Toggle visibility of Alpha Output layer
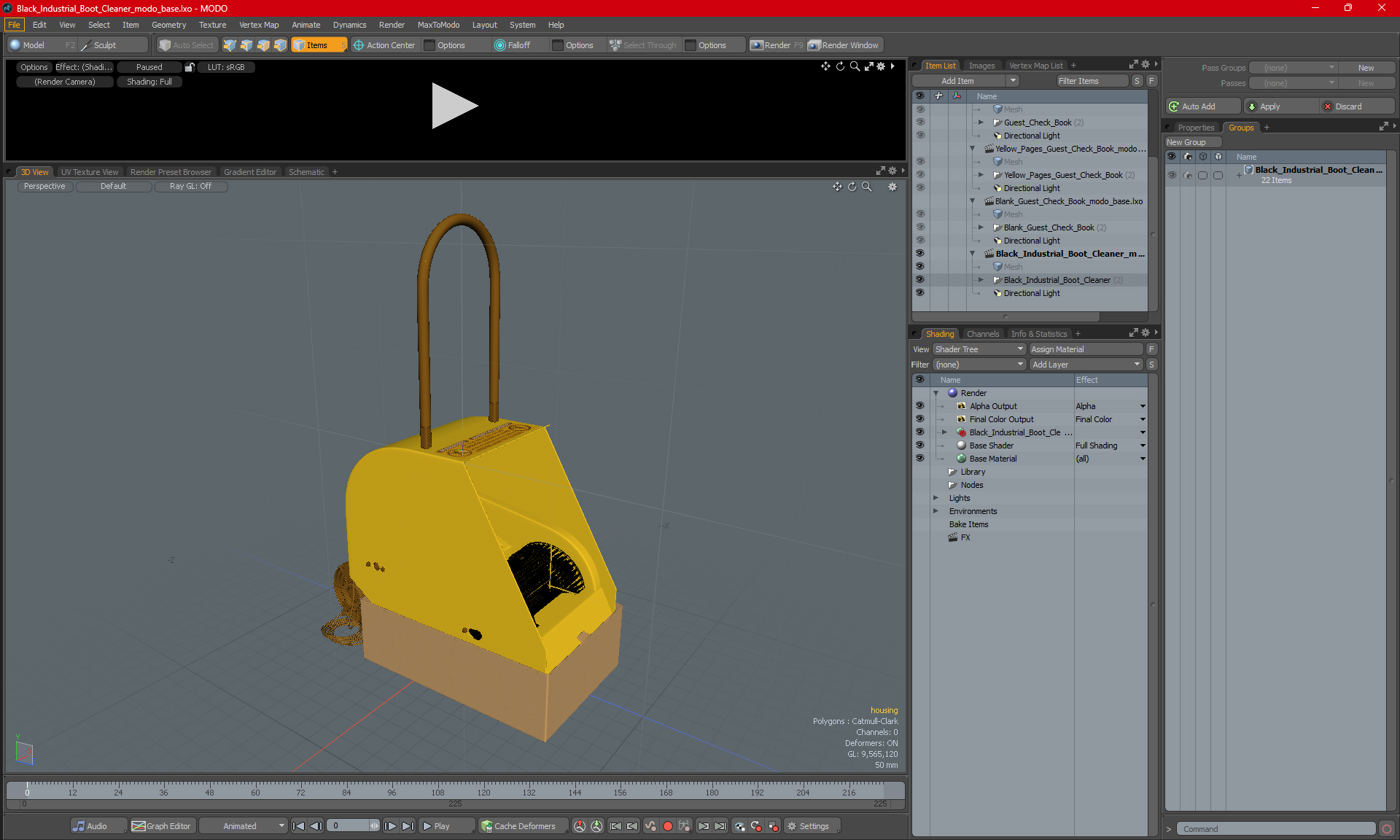The width and height of the screenshot is (1400, 840). [919, 406]
